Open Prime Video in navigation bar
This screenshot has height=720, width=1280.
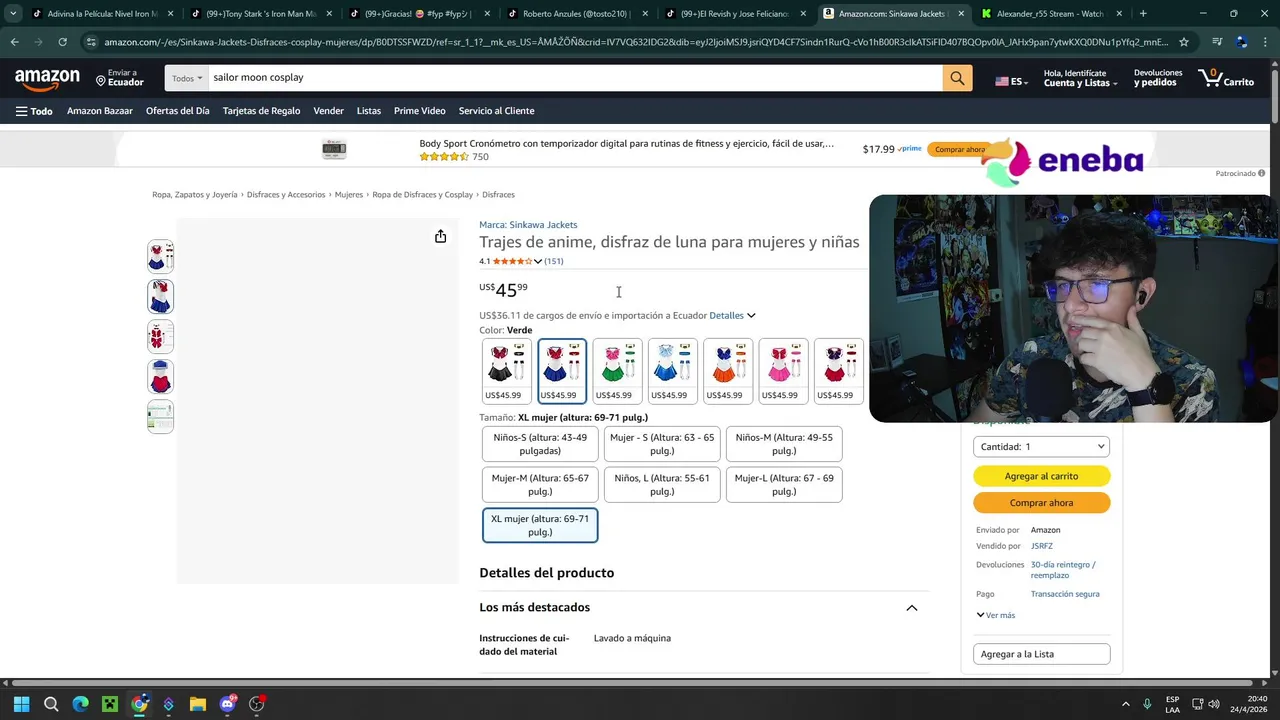tap(420, 111)
